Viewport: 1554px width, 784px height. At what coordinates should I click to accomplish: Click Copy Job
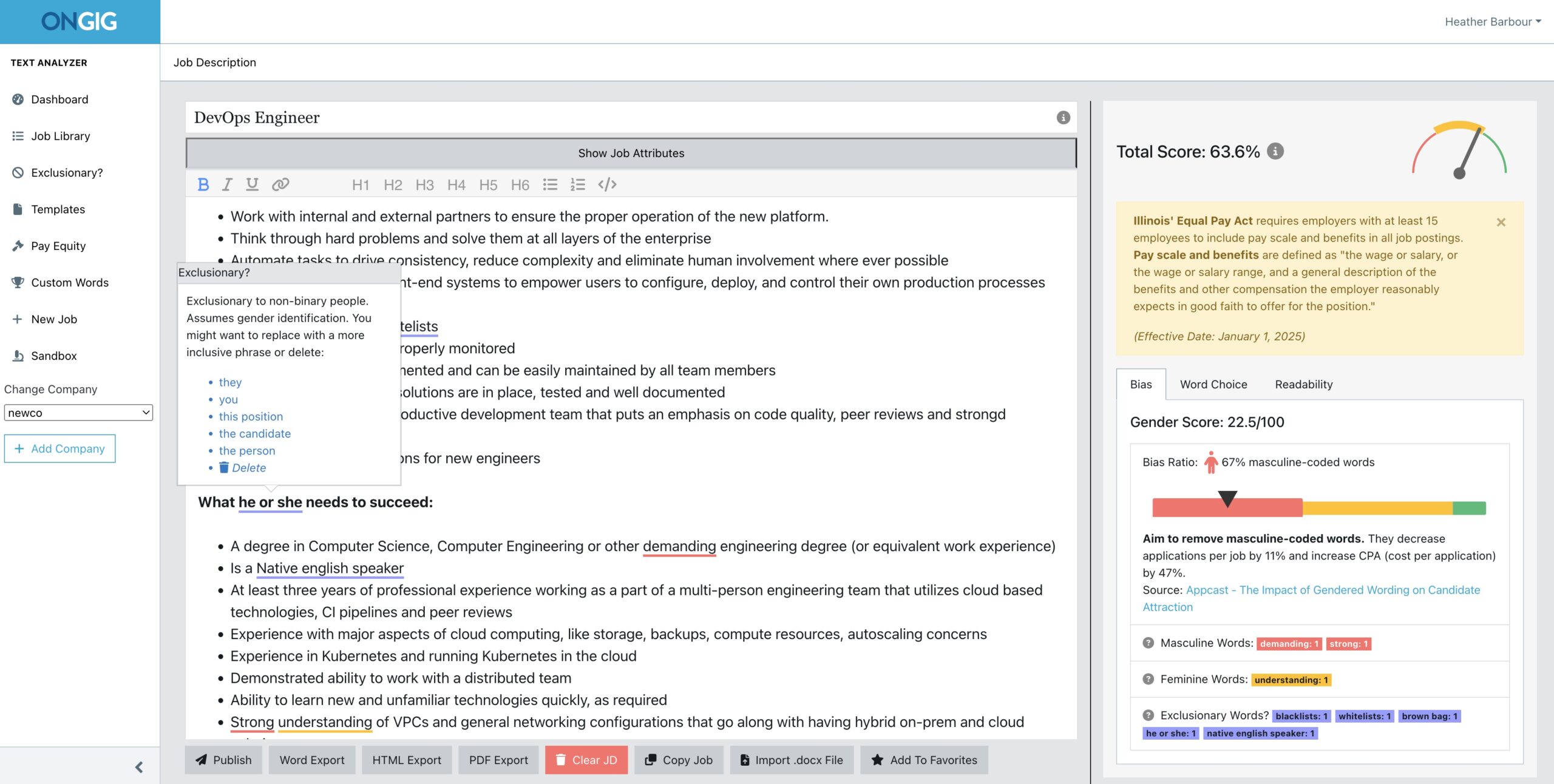[679, 760]
